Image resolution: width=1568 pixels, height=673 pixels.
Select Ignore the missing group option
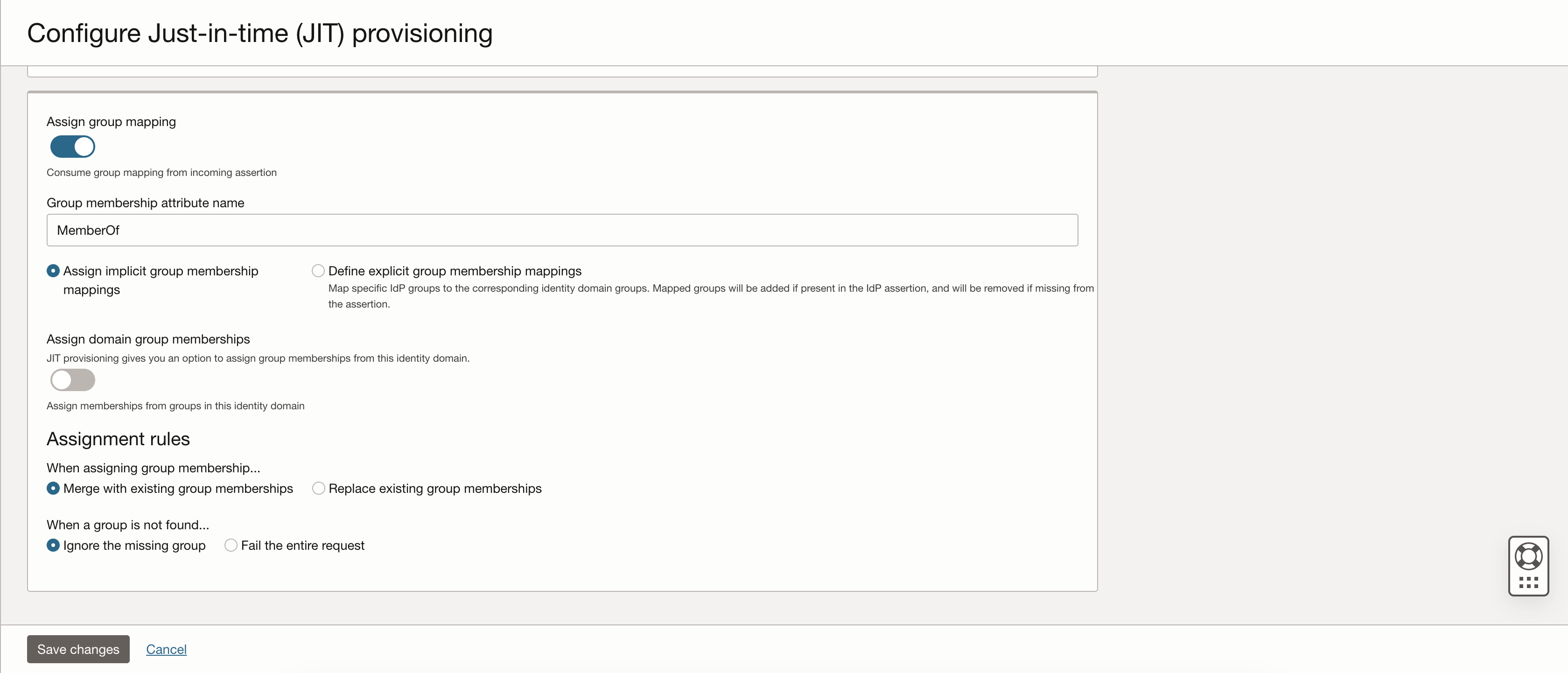[52, 545]
